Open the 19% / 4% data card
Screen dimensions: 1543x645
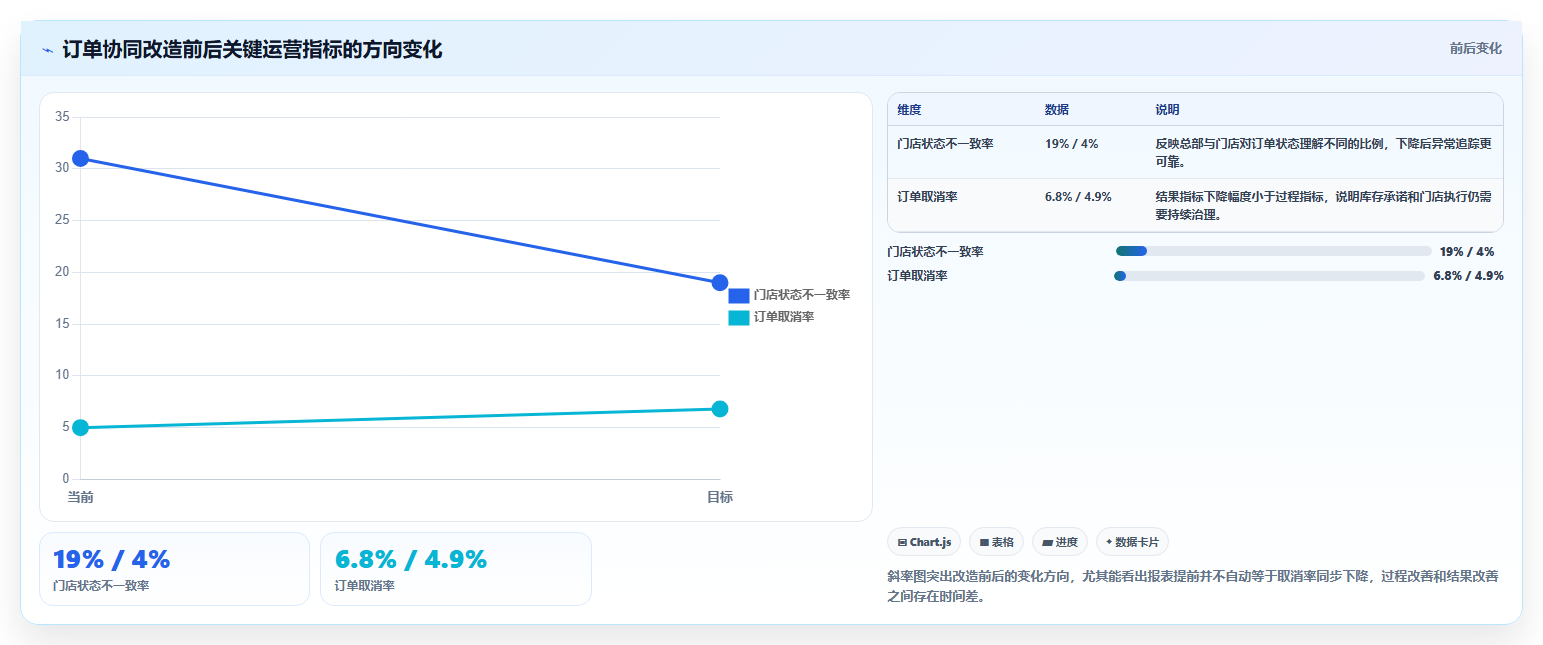click(x=174, y=569)
